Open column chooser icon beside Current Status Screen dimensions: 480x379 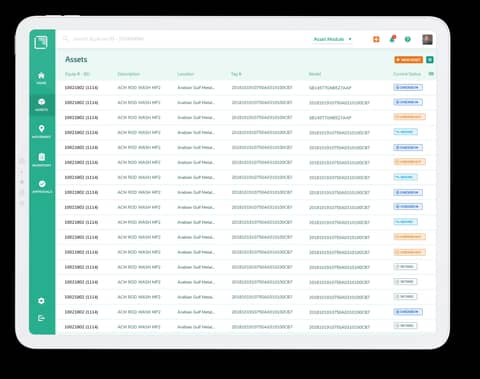click(431, 74)
